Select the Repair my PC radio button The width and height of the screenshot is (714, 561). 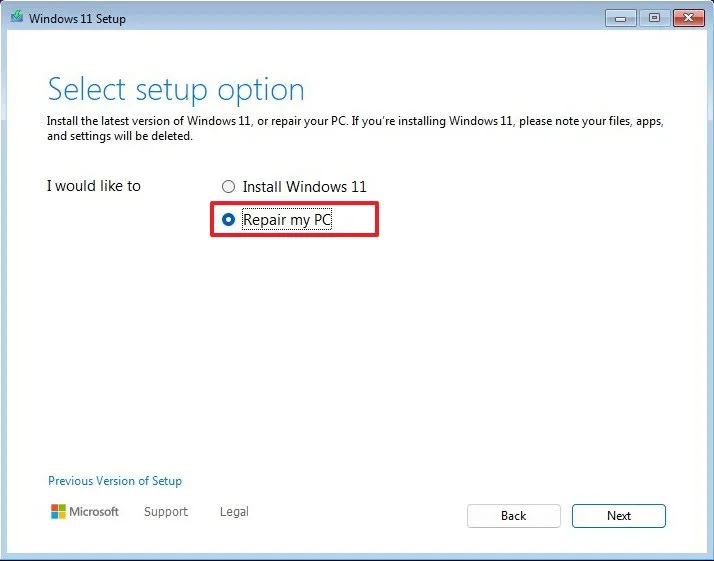(x=228, y=220)
